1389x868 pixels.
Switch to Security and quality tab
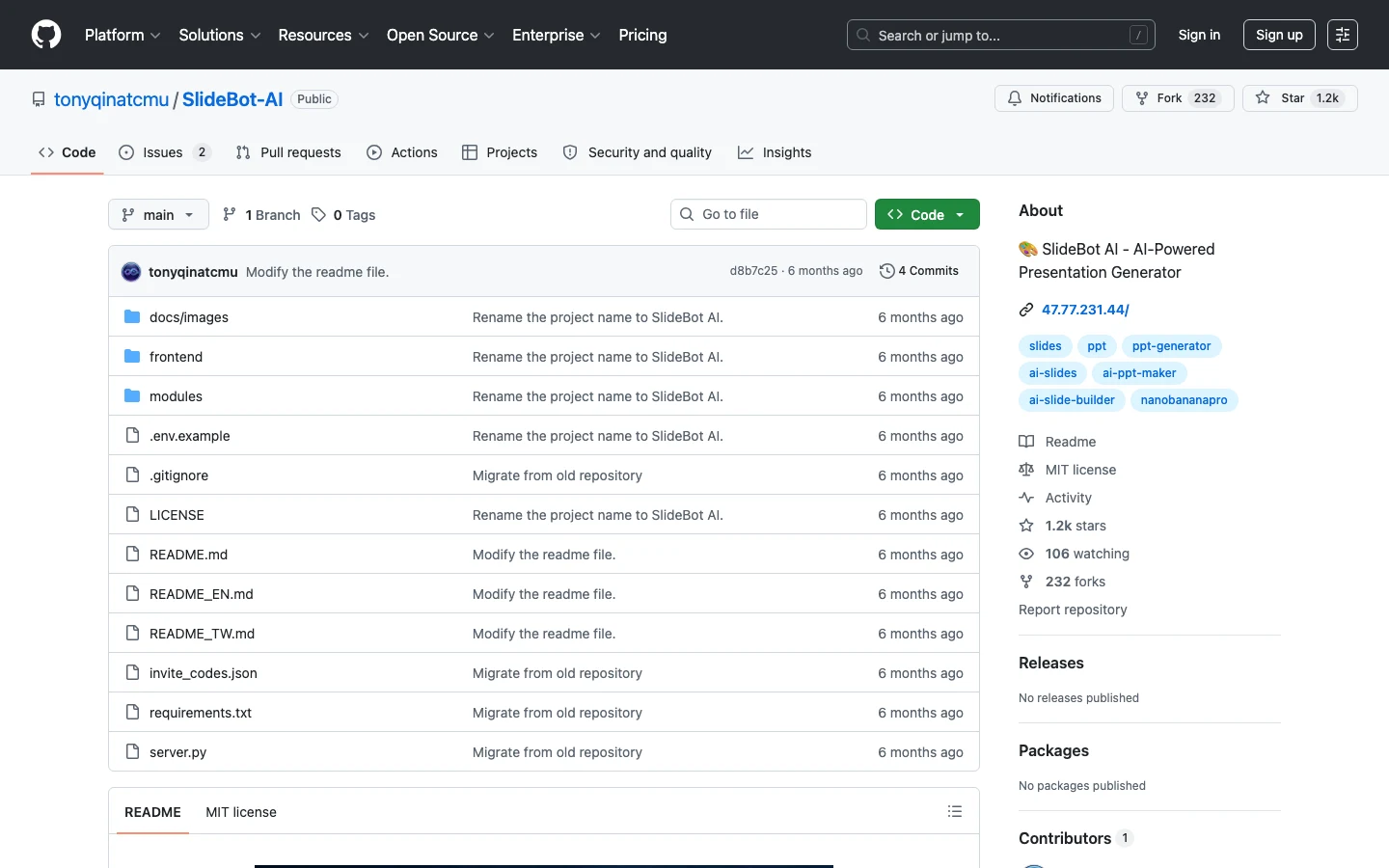[x=638, y=152]
